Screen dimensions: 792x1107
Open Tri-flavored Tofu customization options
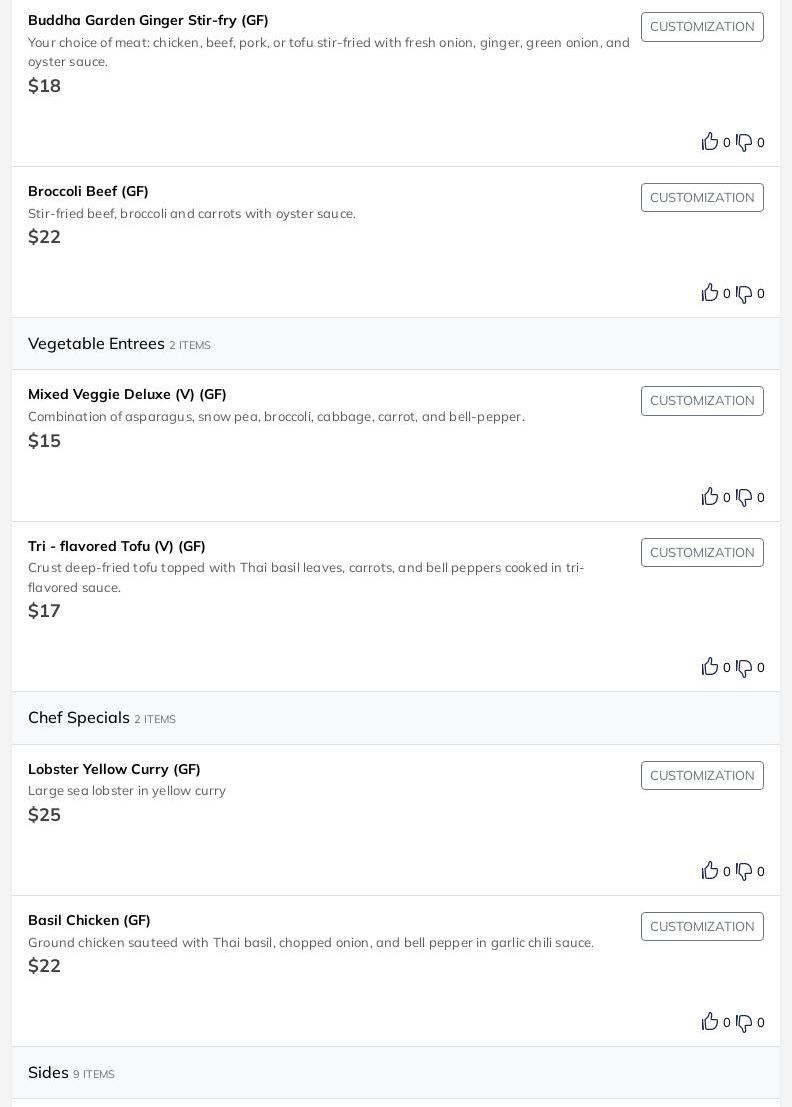point(702,553)
